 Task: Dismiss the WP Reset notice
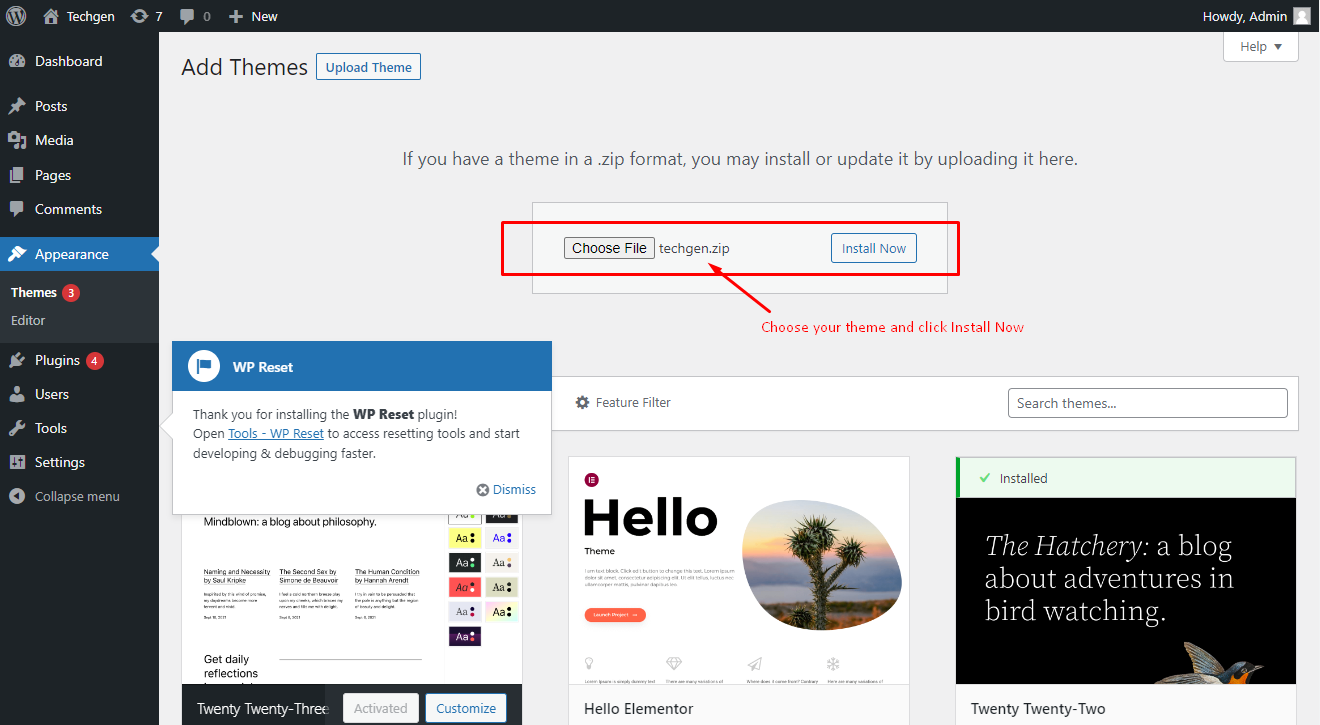pyautogui.click(x=506, y=490)
